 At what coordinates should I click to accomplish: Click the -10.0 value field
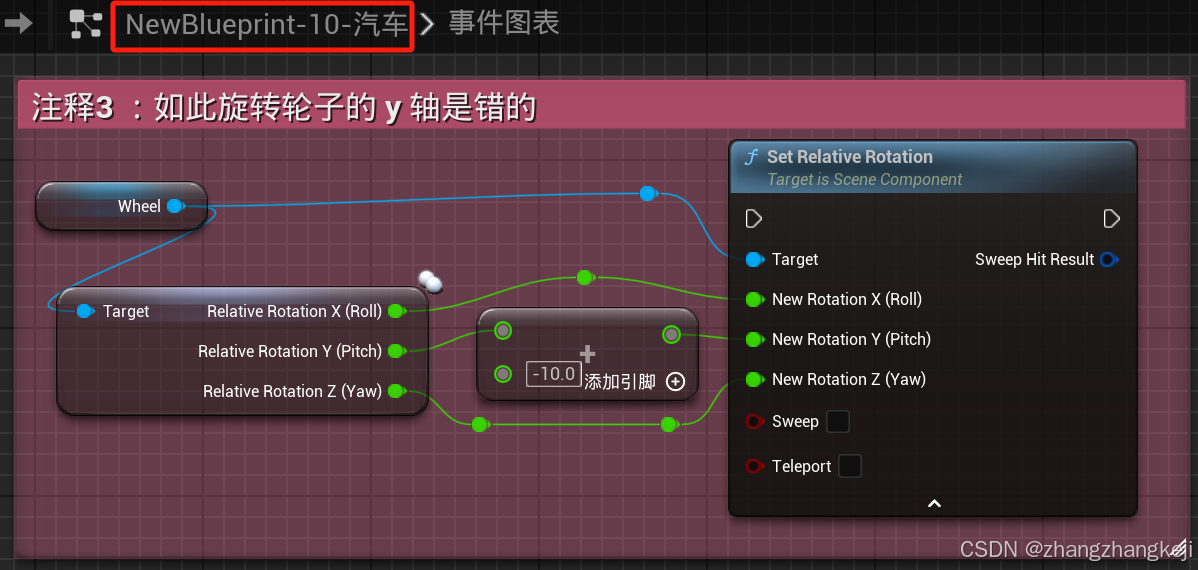[554, 374]
